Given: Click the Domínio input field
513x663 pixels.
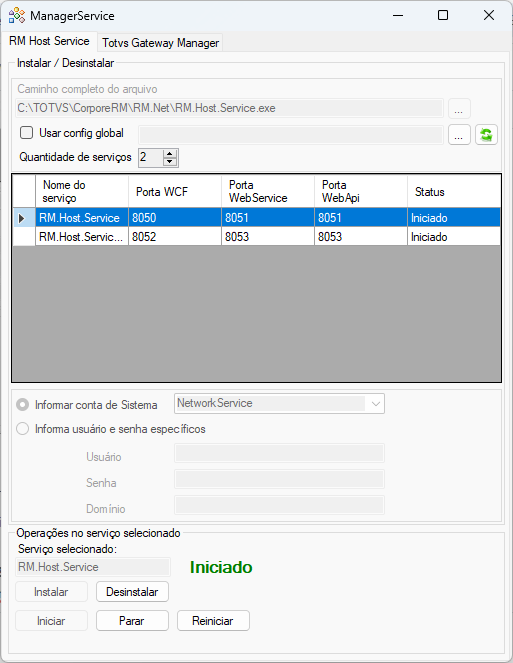Looking at the screenshot, I should click(279, 505).
